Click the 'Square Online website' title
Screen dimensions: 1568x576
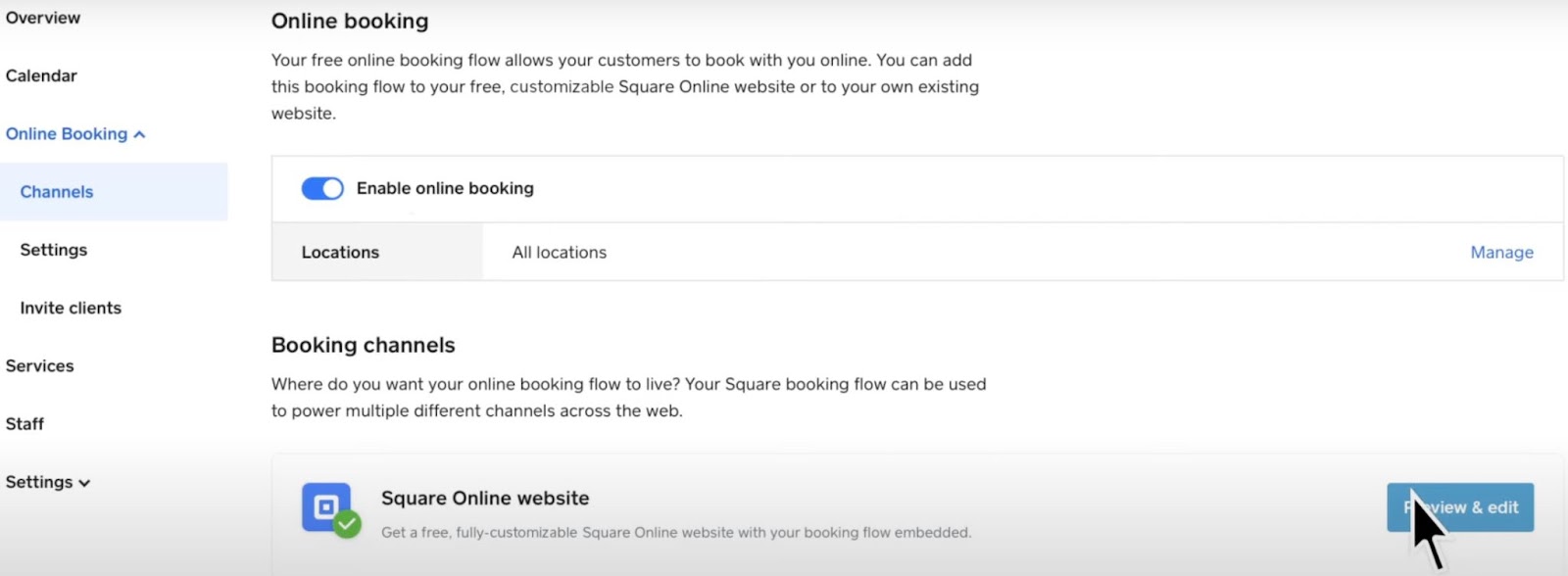point(485,498)
